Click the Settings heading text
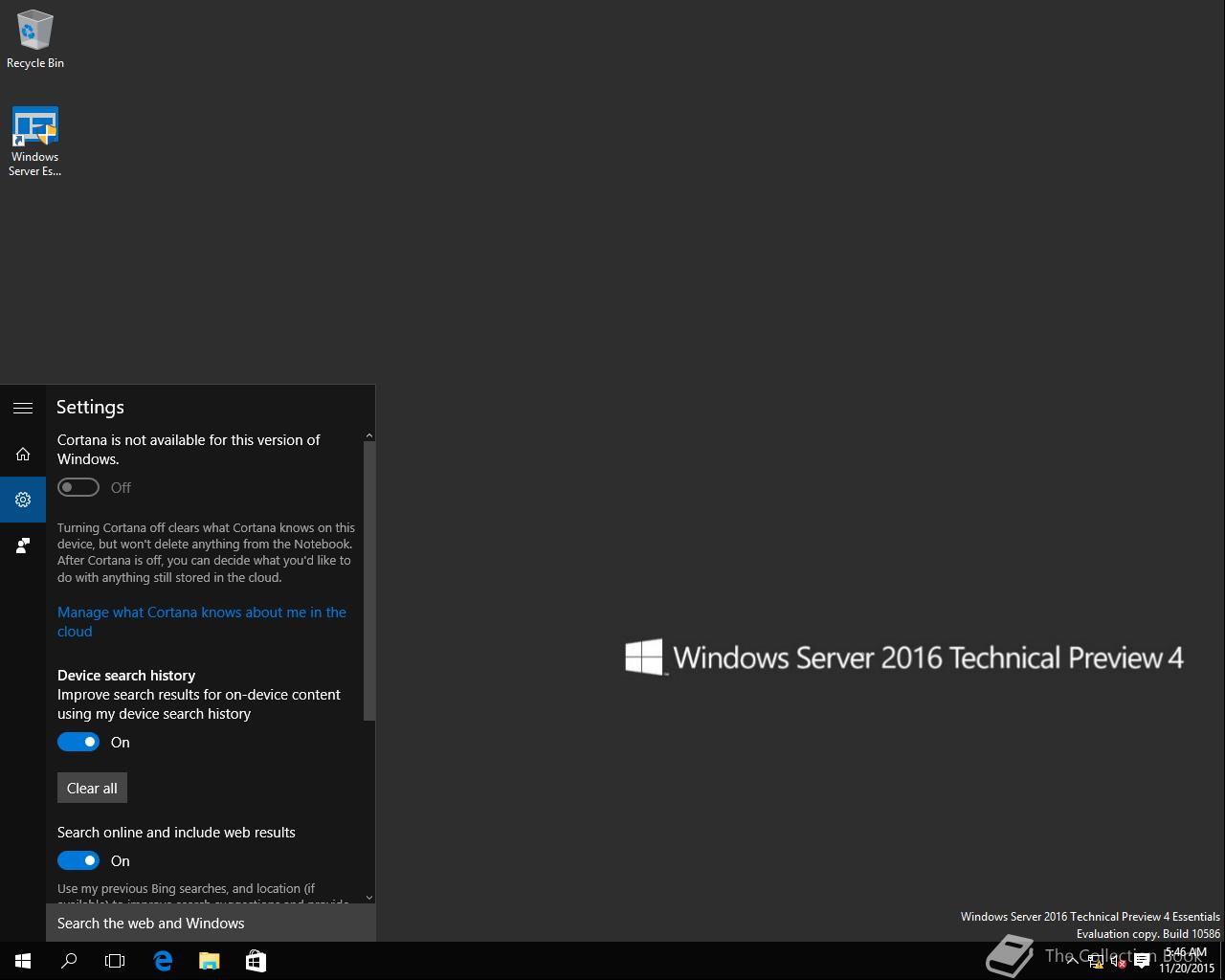1225x980 pixels. [90, 407]
